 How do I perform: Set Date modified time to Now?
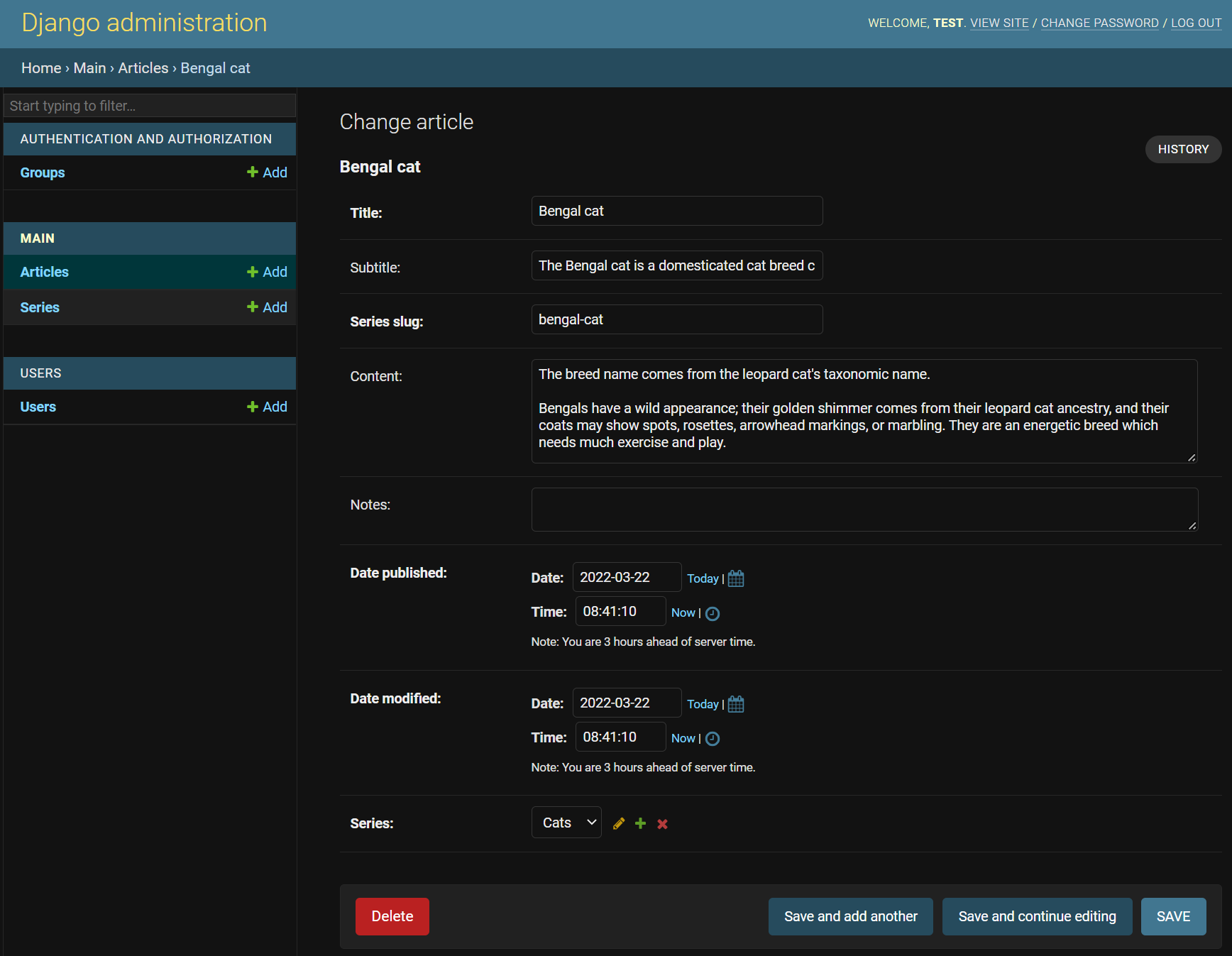click(x=683, y=738)
